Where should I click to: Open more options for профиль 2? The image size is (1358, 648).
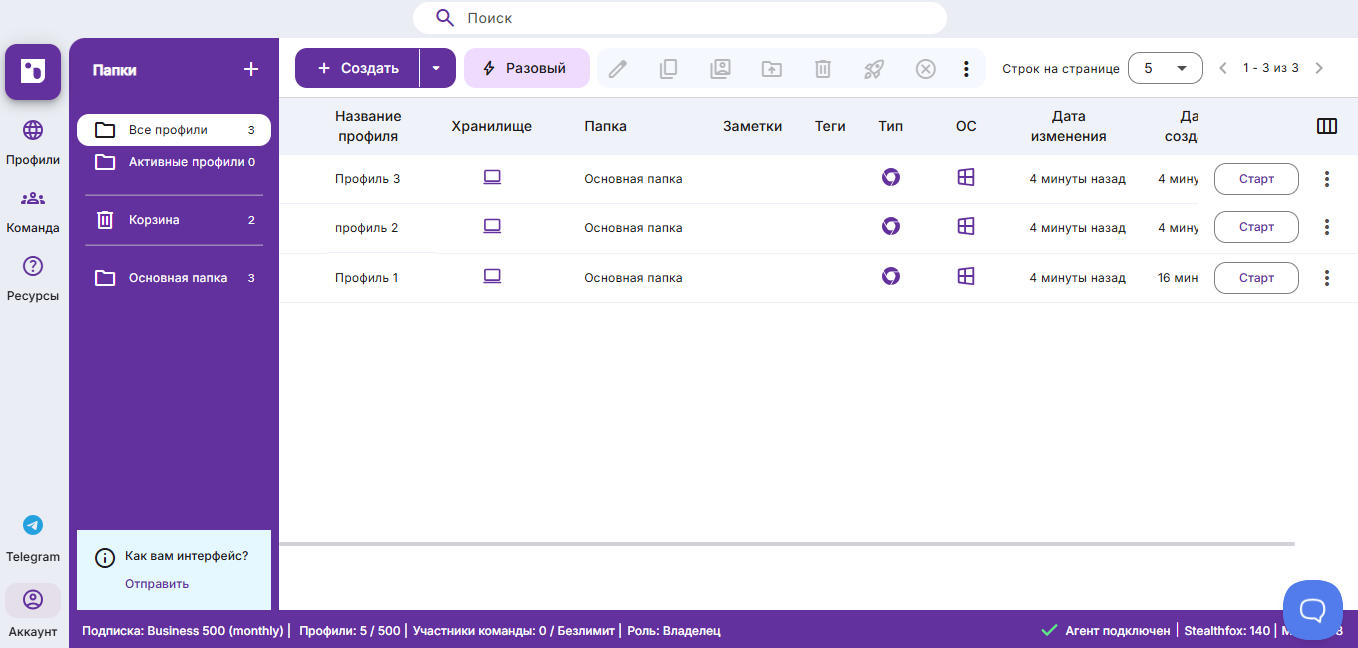[x=1327, y=227]
